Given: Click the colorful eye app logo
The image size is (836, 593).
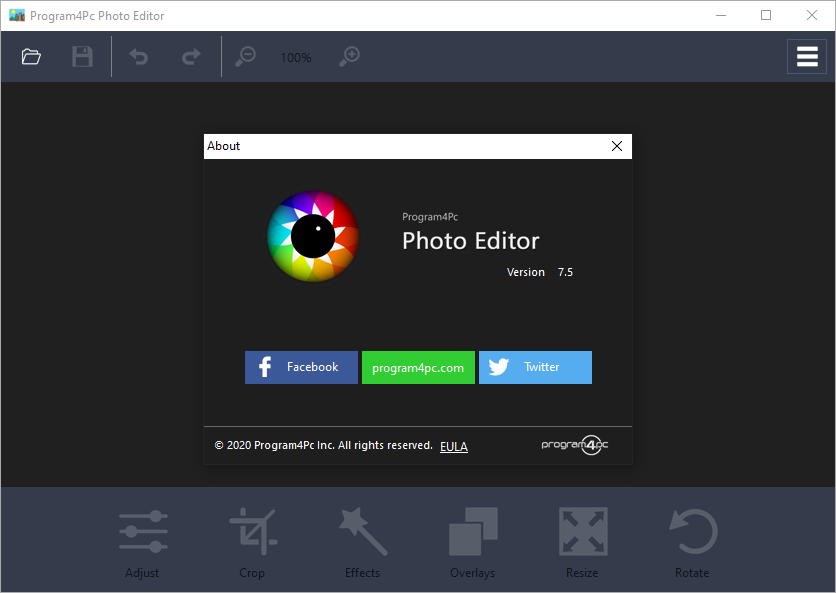Looking at the screenshot, I should 313,236.
